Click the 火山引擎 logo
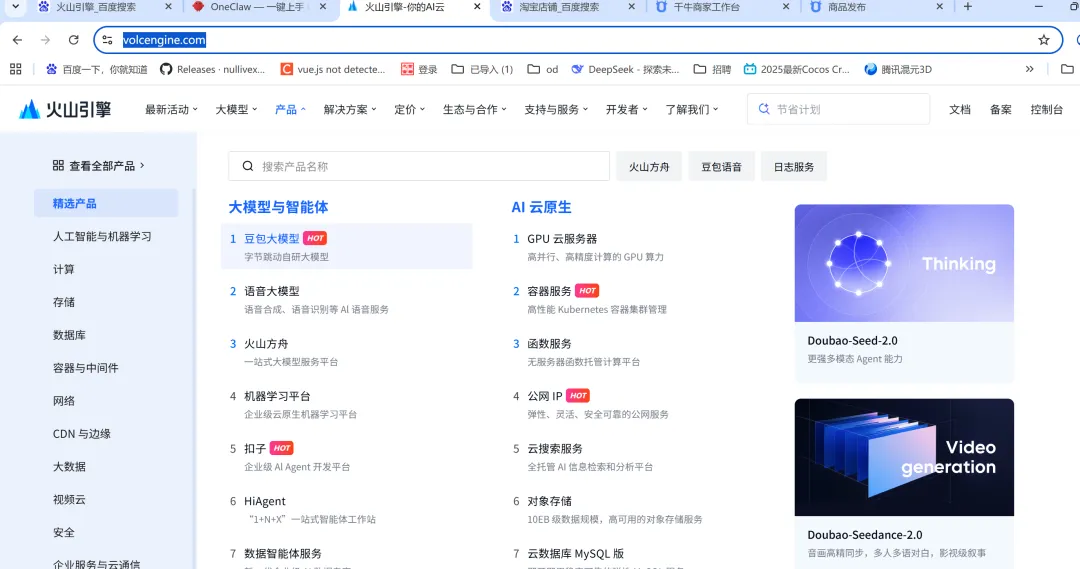Viewport: 1080px width, 569px height. coord(65,109)
